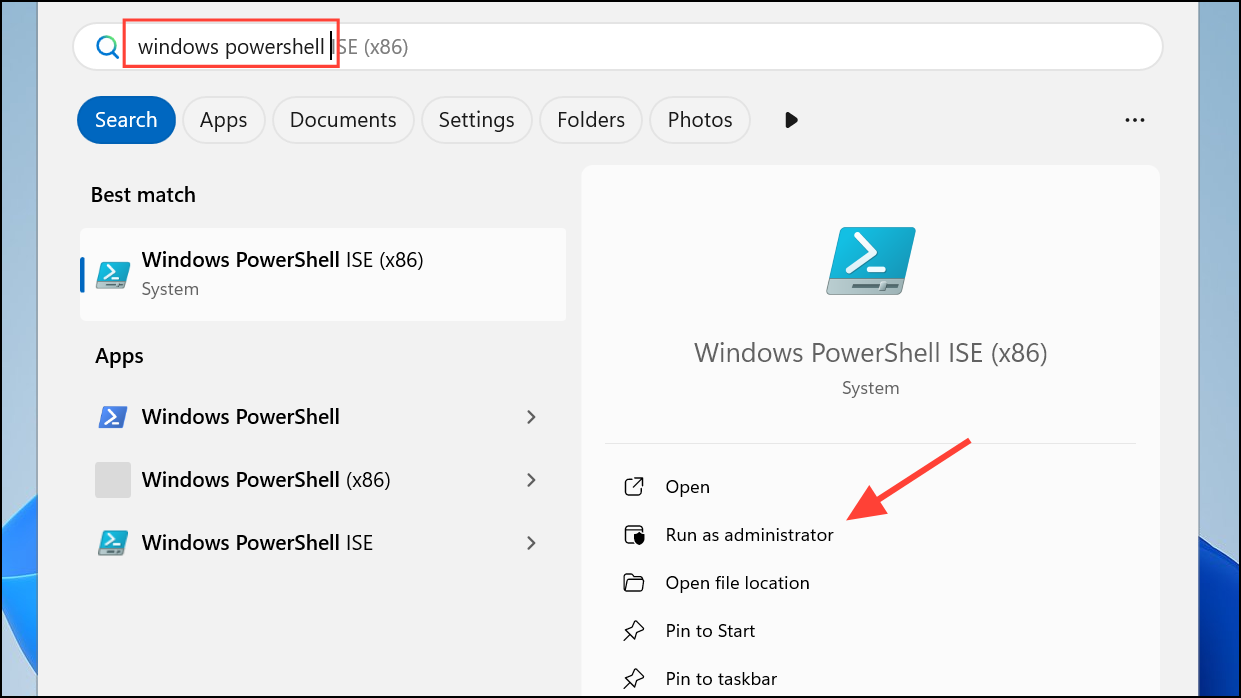This screenshot has height=698, width=1241.
Task: Expand options for Windows PowerShell
Action: point(531,417)
